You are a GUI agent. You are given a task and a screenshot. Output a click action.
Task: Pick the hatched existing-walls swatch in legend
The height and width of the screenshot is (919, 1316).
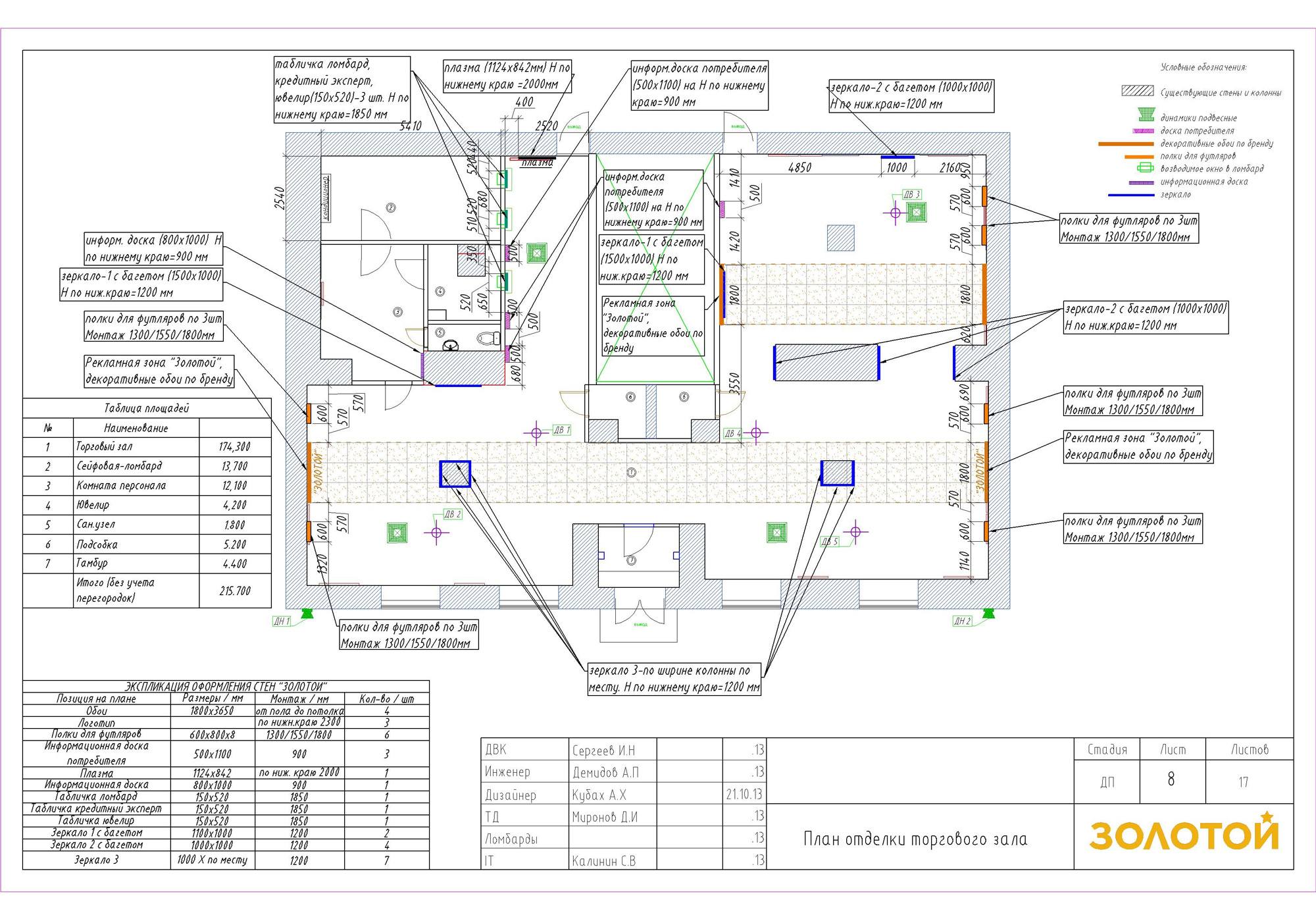[1138, 92]
